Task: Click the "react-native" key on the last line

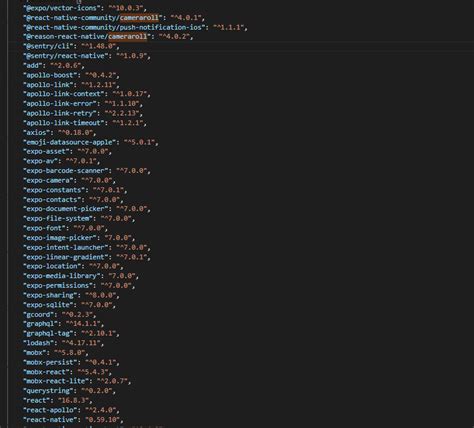Action: click(x=50, y=420)
